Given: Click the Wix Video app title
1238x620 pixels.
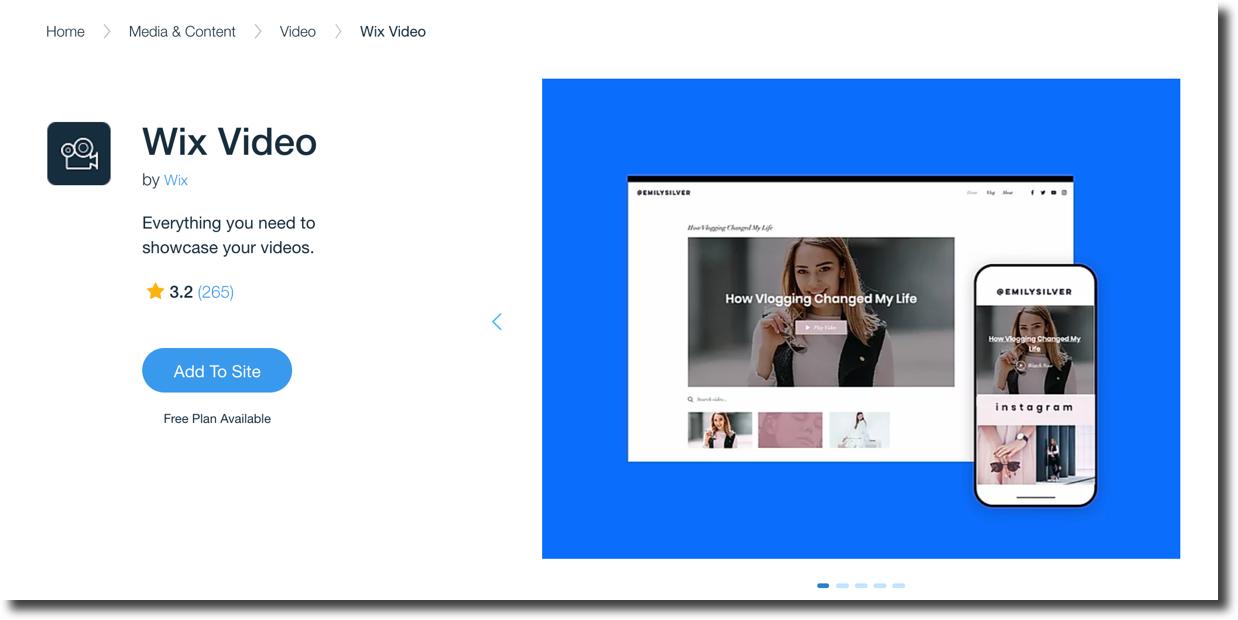Looking at the screenshot, I should click(x=229, y=142).
